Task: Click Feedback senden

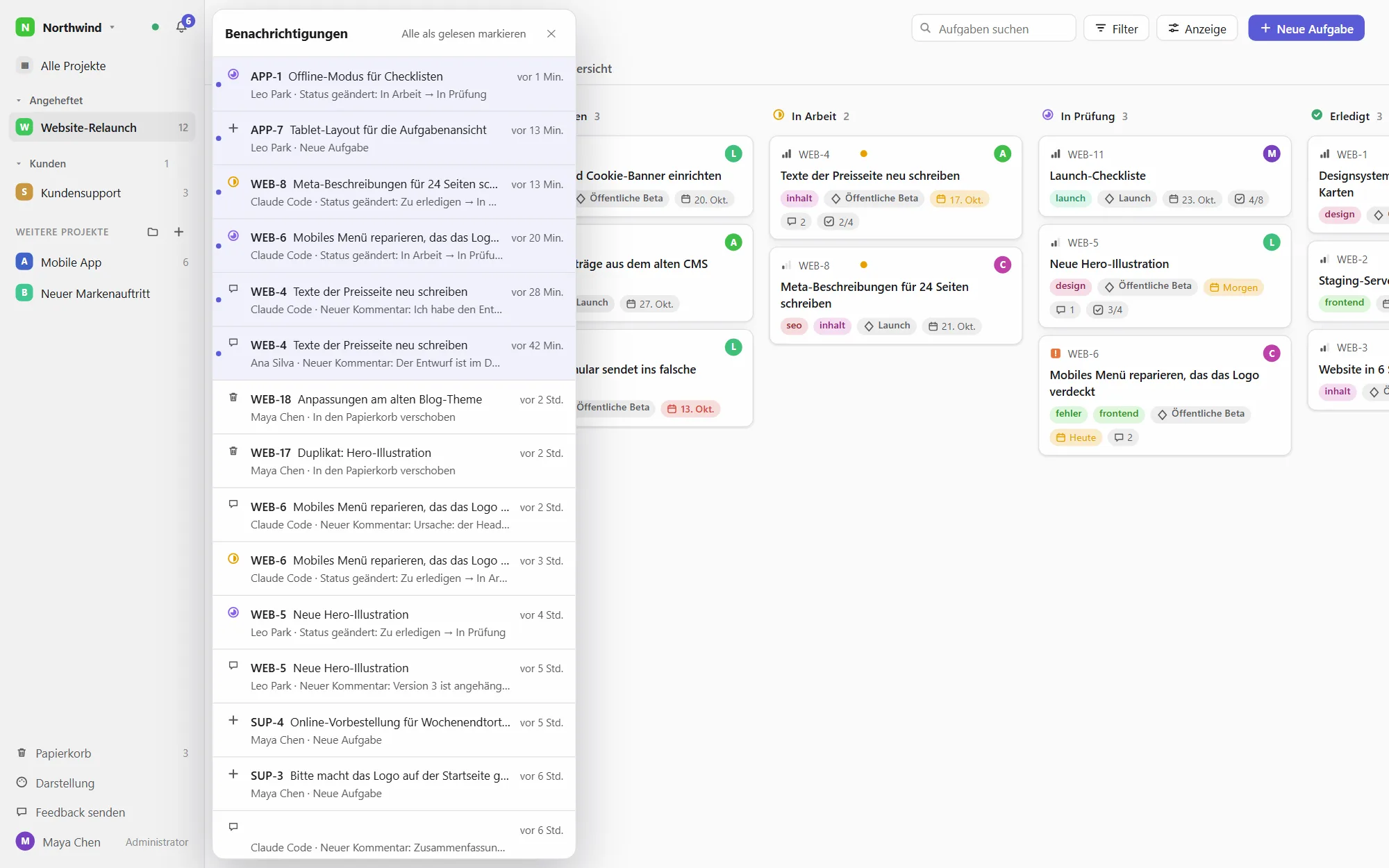Action: tap(103, 812)
